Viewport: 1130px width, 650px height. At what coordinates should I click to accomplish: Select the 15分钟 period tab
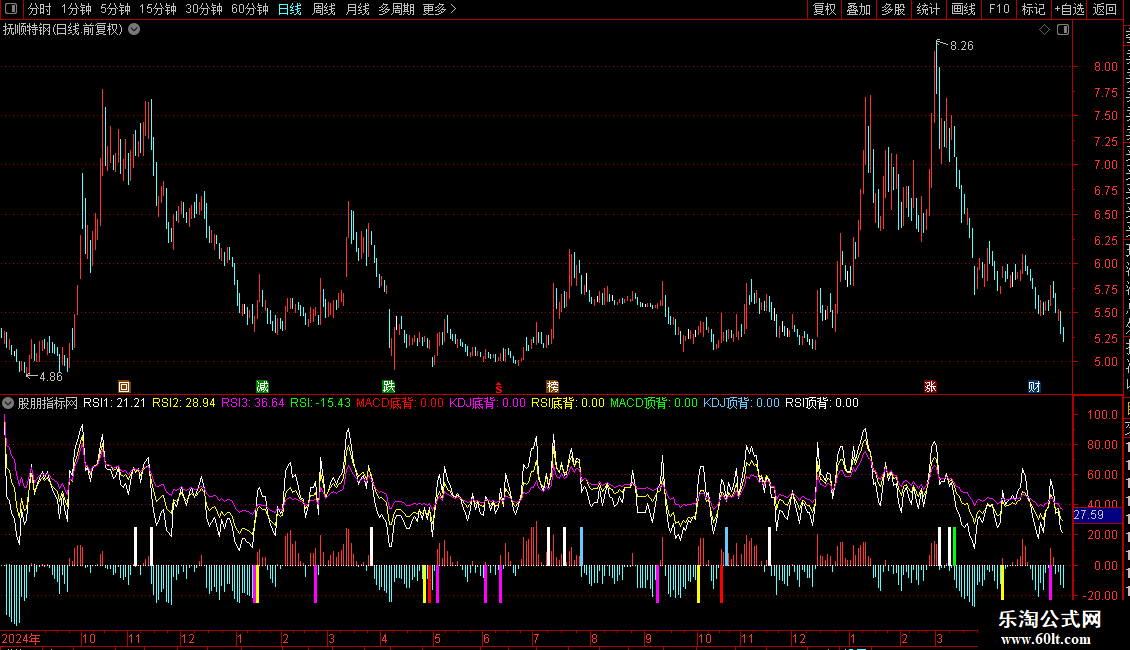158,9
